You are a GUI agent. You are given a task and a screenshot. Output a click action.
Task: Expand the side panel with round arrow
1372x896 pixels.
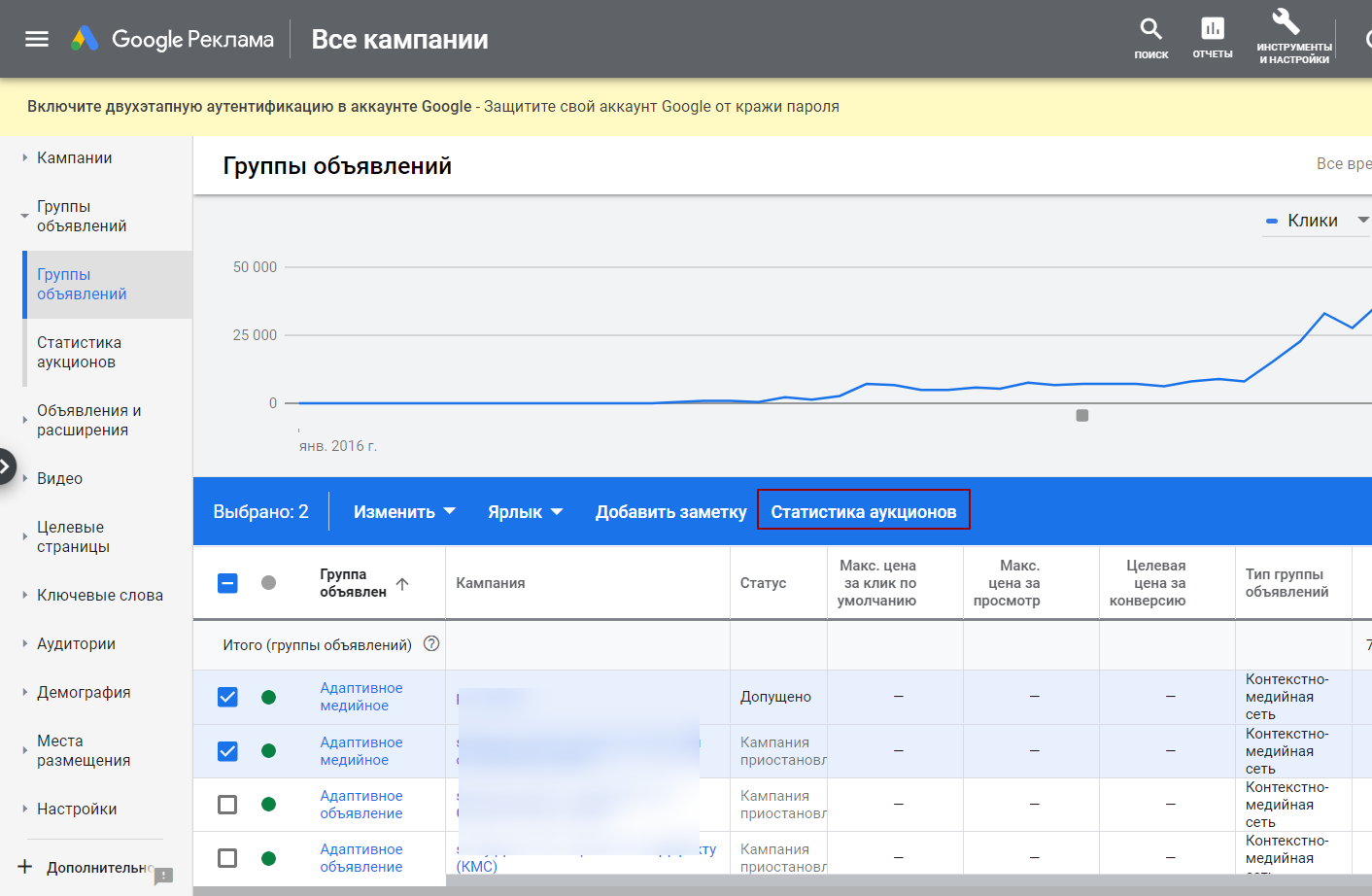6,466
